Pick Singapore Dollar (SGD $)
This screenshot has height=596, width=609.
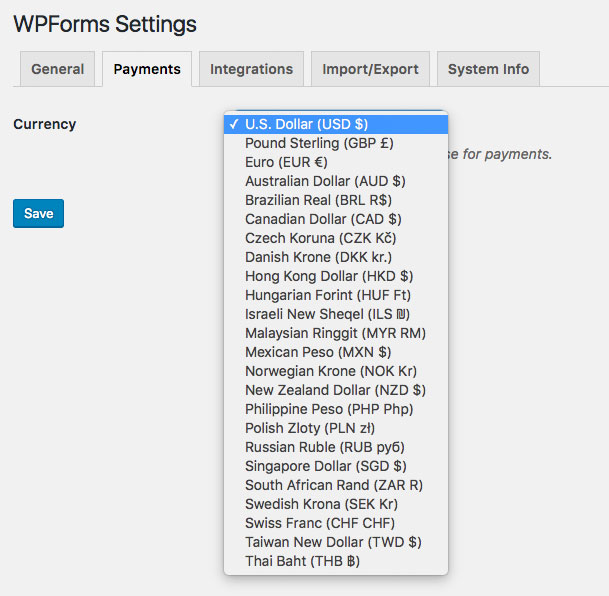pyautogui.click(x=336, y=467)
